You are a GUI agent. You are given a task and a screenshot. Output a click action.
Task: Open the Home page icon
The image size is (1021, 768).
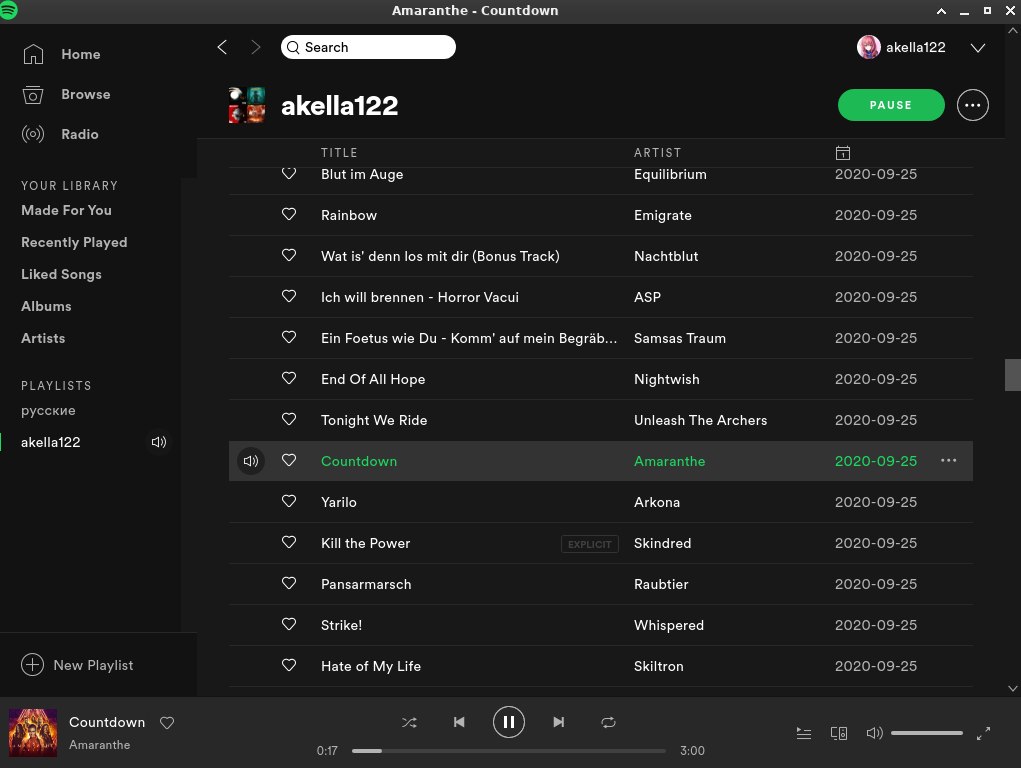click(33, 54)
